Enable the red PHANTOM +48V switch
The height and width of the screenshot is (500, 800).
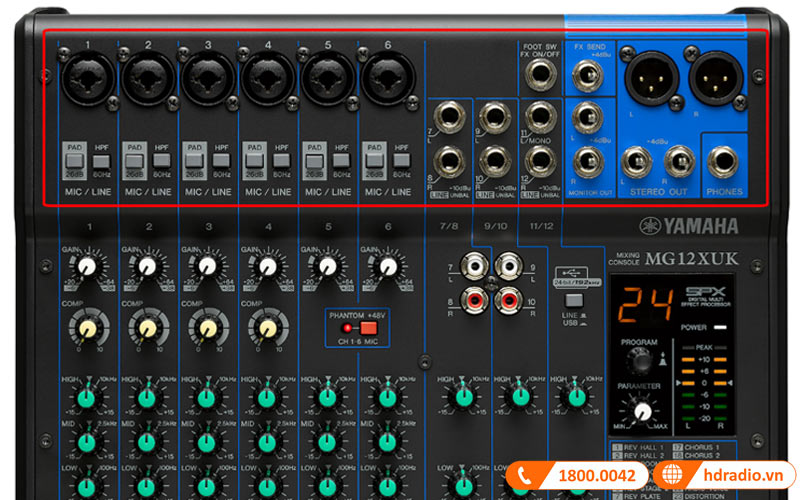pyautogui.click(x=368, y=328)
